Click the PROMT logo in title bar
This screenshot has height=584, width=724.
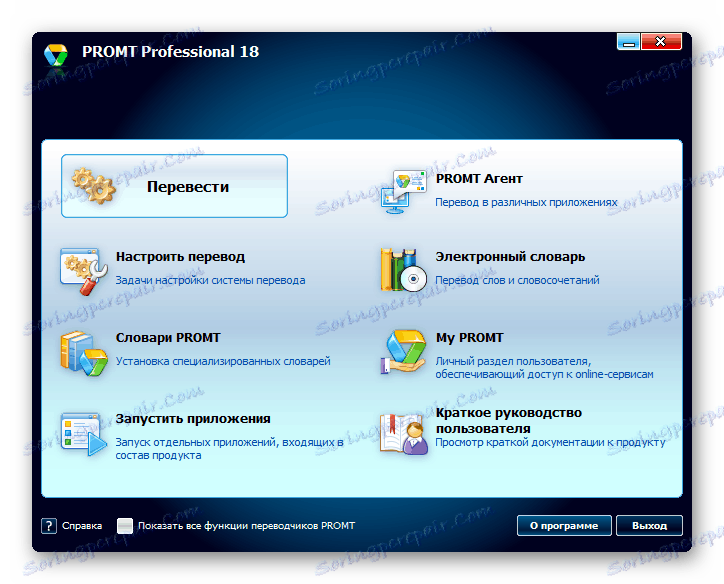coord(56,55)
